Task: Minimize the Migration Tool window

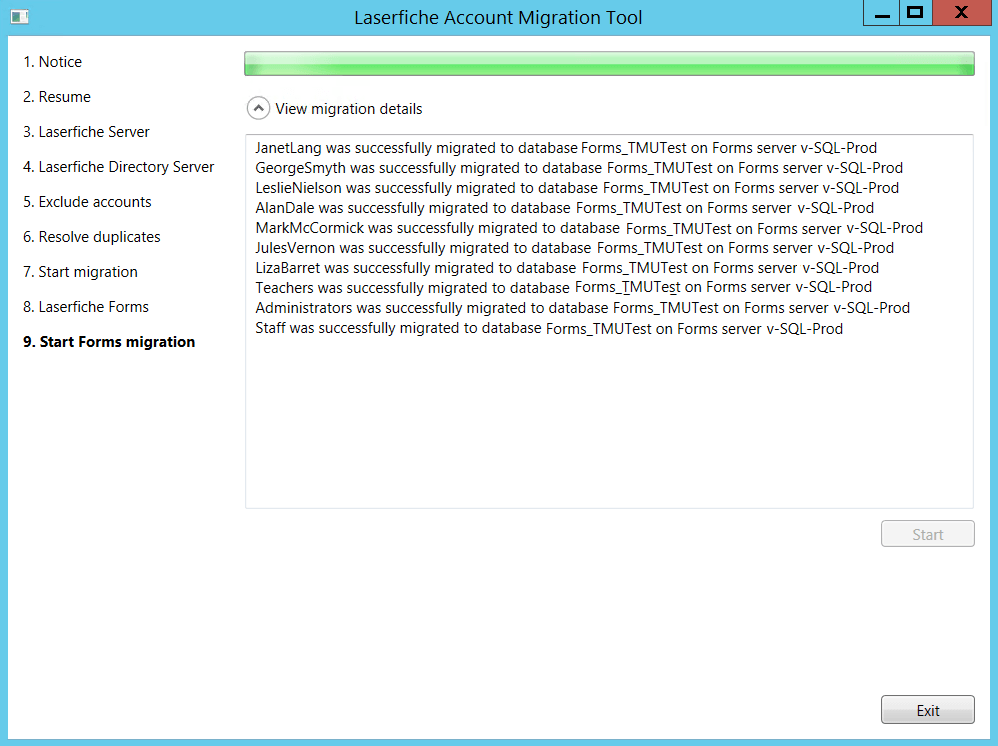Action: [x=882, y=13]
